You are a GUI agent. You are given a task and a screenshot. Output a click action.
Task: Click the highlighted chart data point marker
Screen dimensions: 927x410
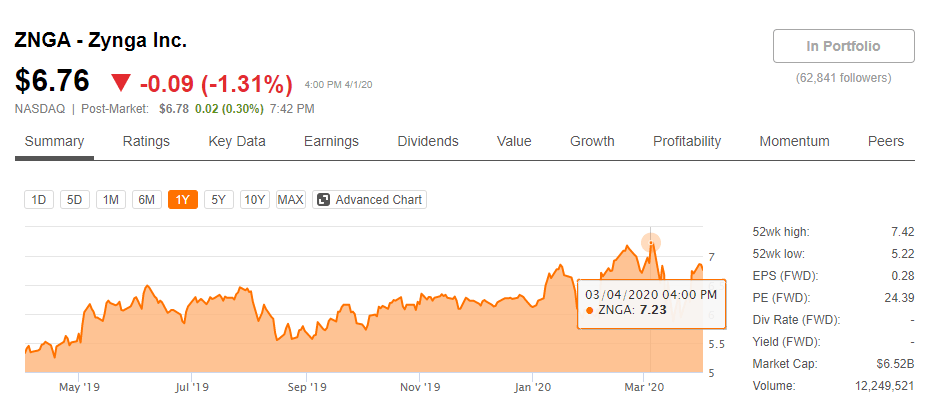point(651,242)
